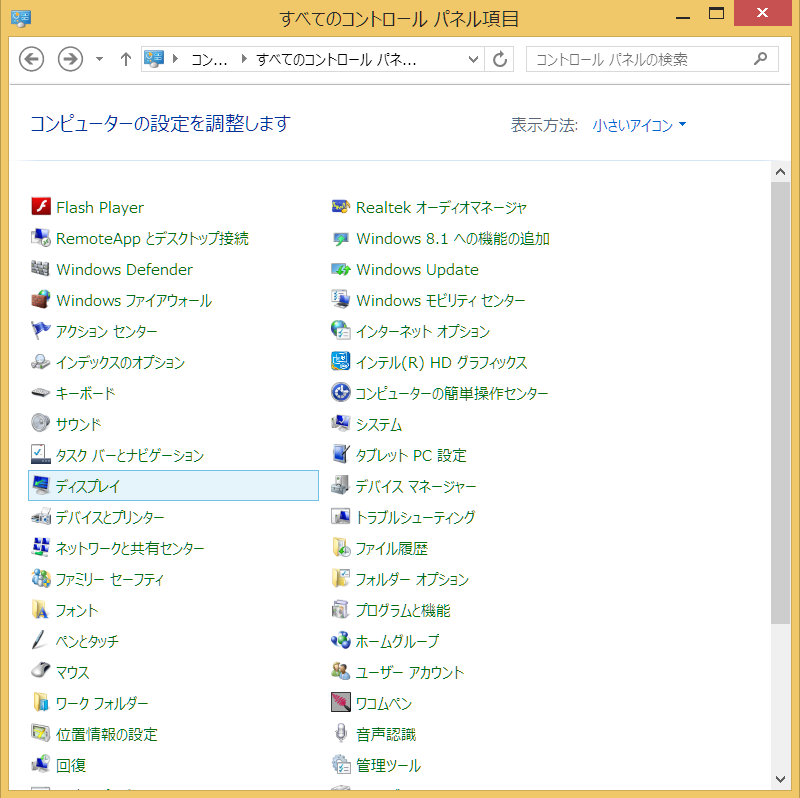Open the マウス icon
The image size is (800, 798).
(x=41, y=671)
